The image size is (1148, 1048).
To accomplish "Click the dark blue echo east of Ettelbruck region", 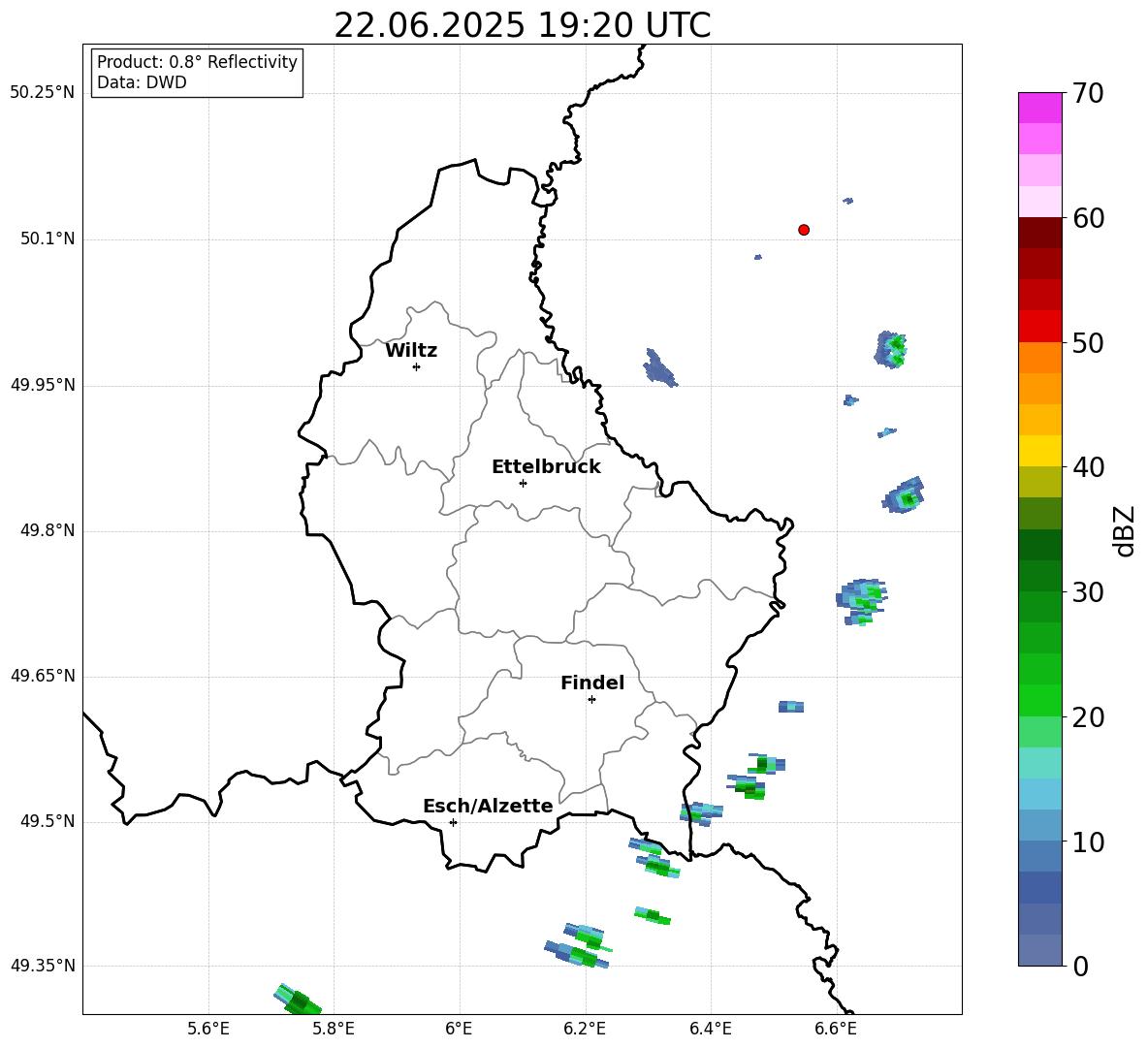I will click(659, 367).
